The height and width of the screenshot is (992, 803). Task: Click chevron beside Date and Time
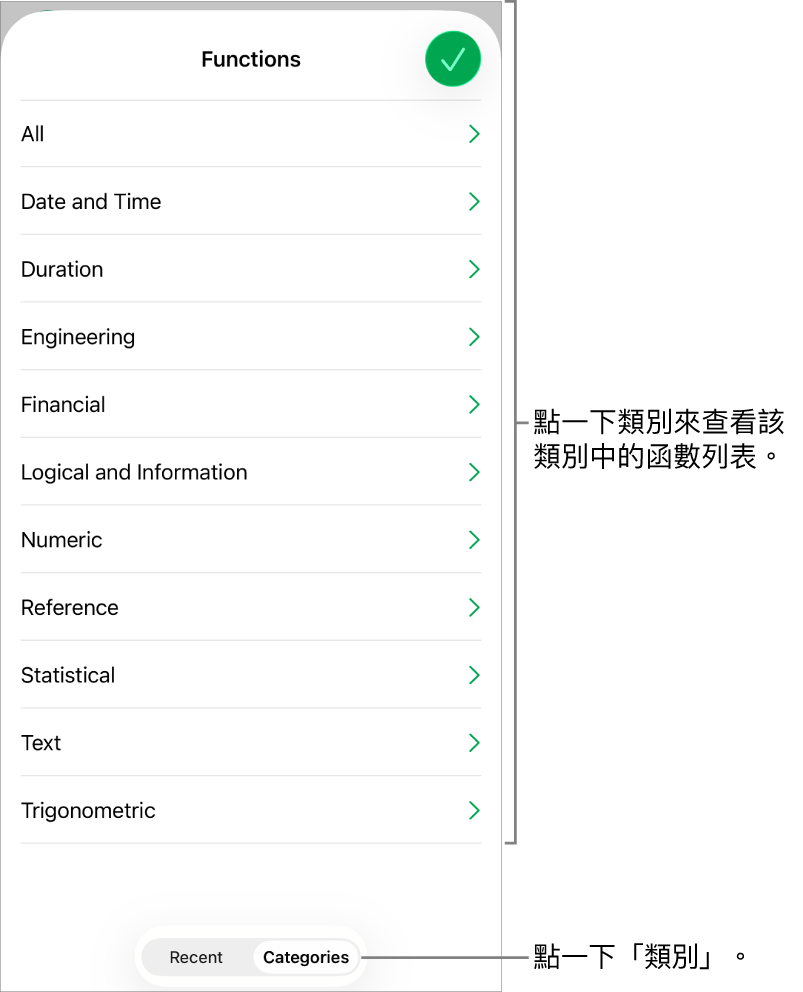click(474, 202)
